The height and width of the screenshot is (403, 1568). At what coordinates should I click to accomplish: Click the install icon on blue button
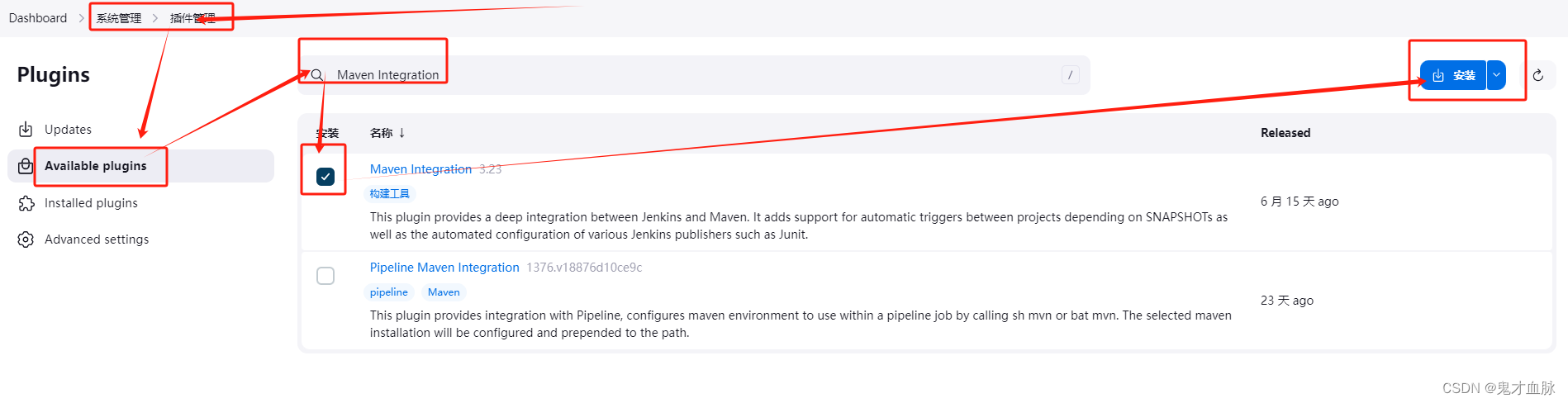(x=1438, y=75)
